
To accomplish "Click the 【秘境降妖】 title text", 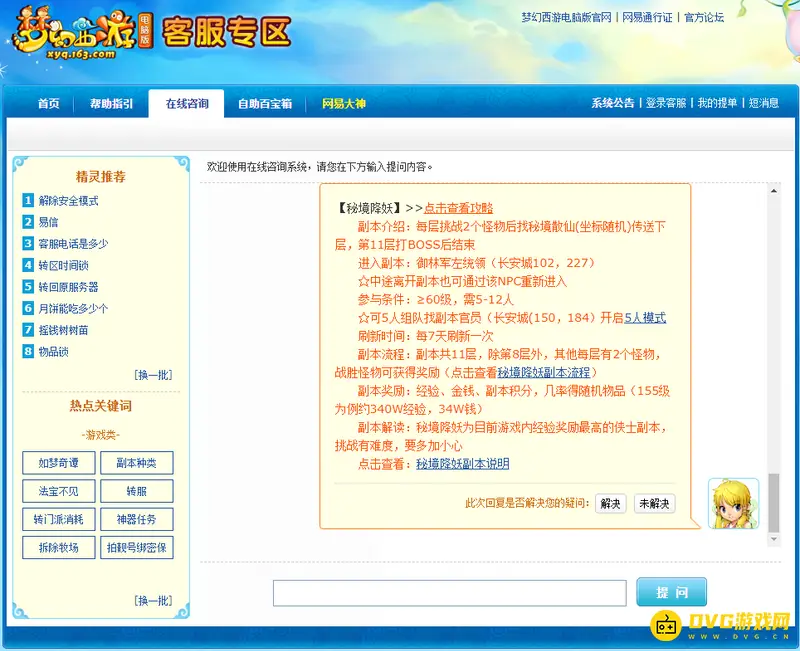I will point(369,208).
